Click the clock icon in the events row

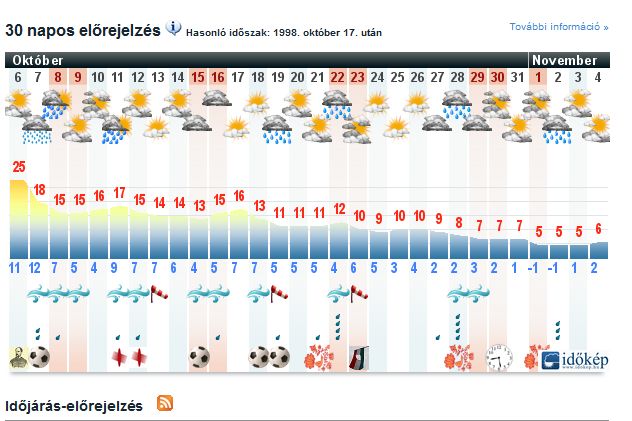click(x=499, y=357)
